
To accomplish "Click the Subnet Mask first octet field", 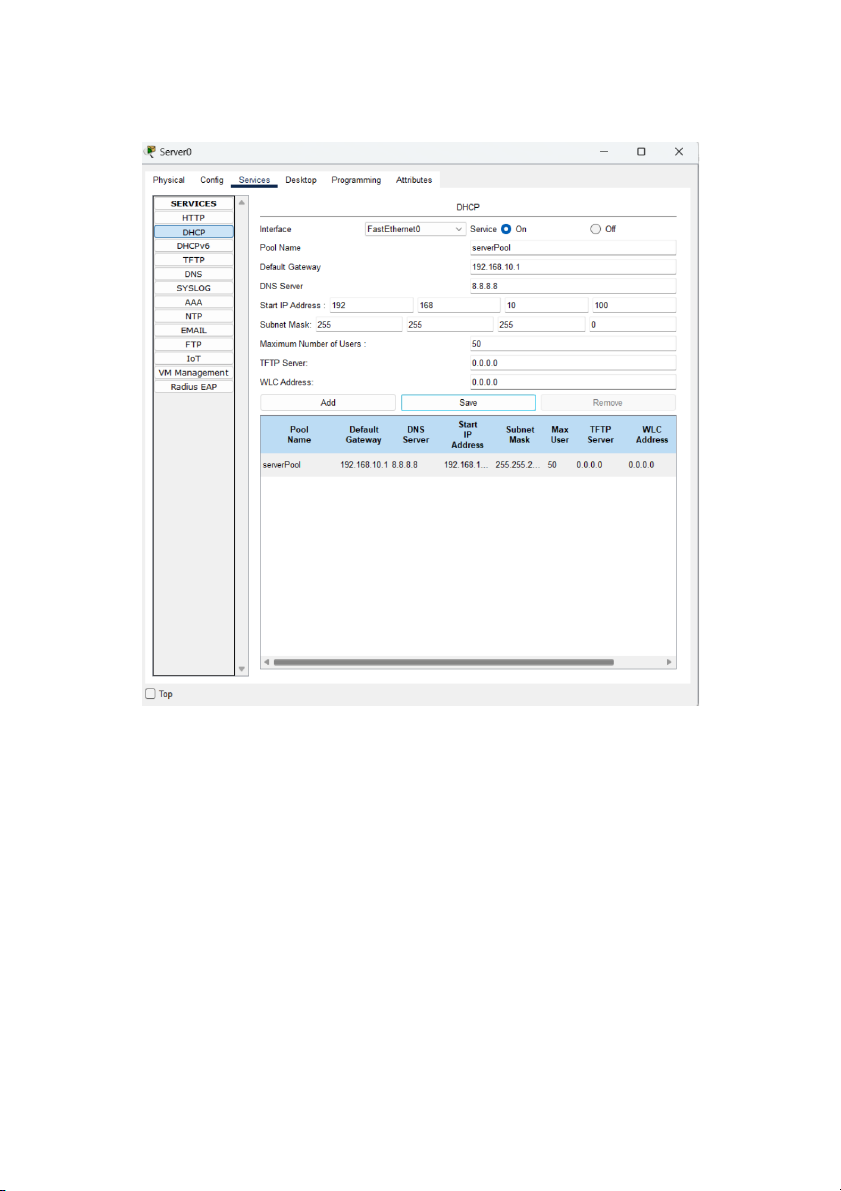I will click(359, 324).
